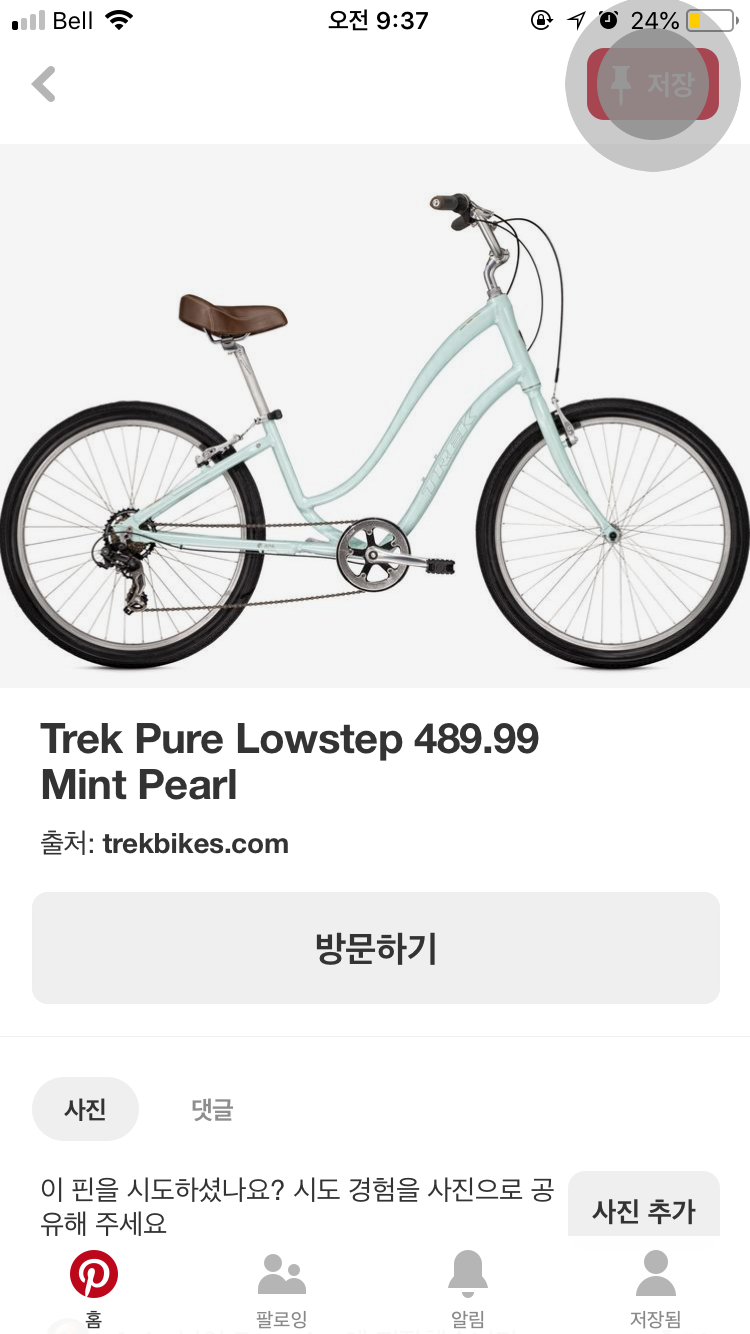Switch to the 댓글 tab
Image resolution: width=750 pixels, height=1334 pixels.
(212, 1109)
